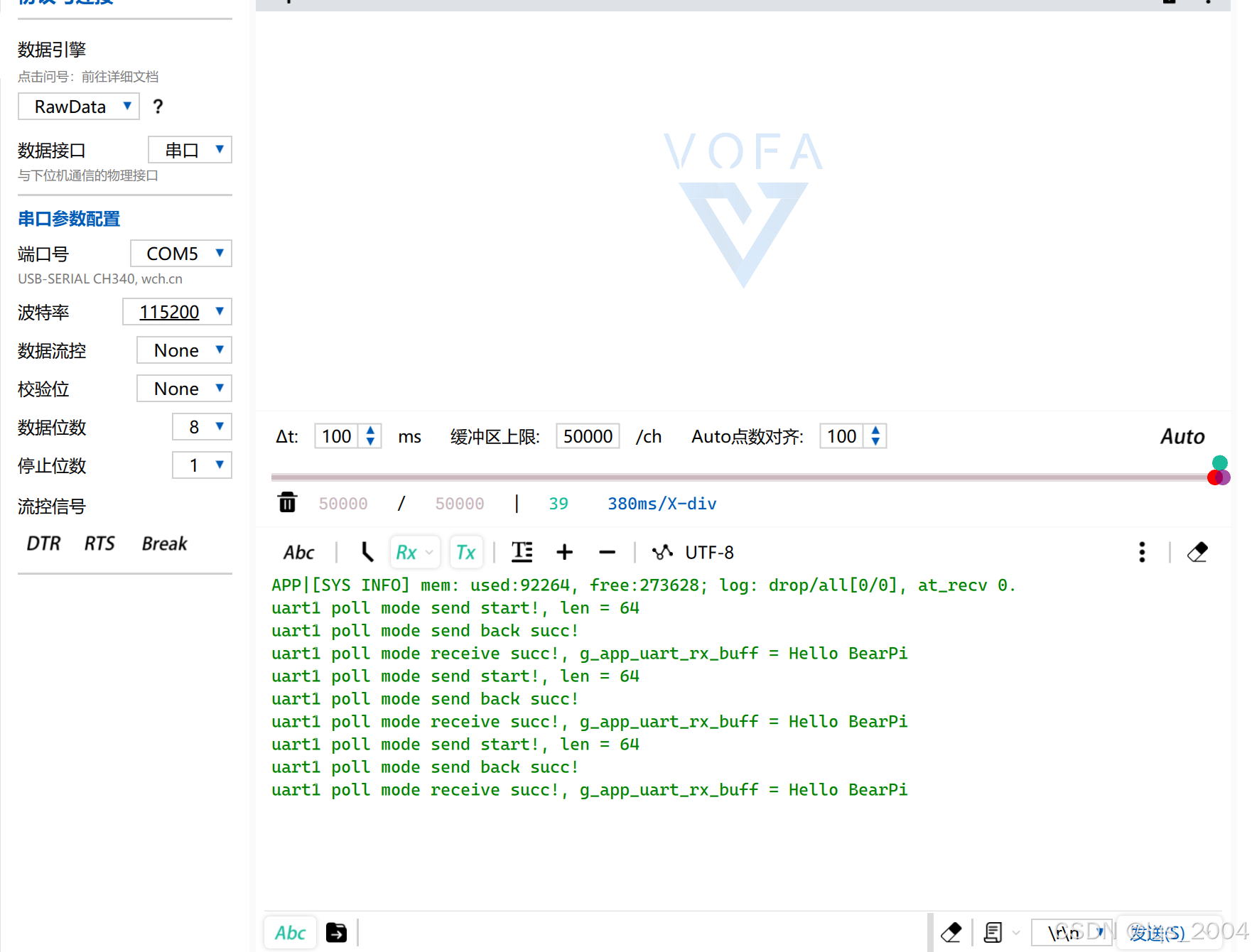Toggle Tx display button
This screenshot has width=1252, height=952.
pos(466,553)
